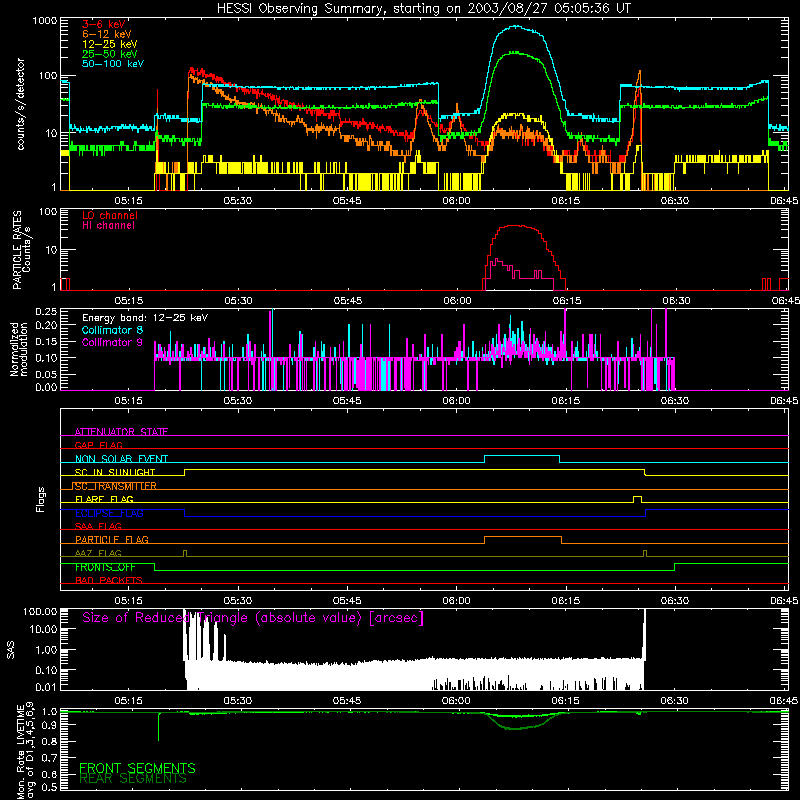Click '10.00' on the SAS axis
Viewport: 800px width, 800px height.
pos(43,629)
